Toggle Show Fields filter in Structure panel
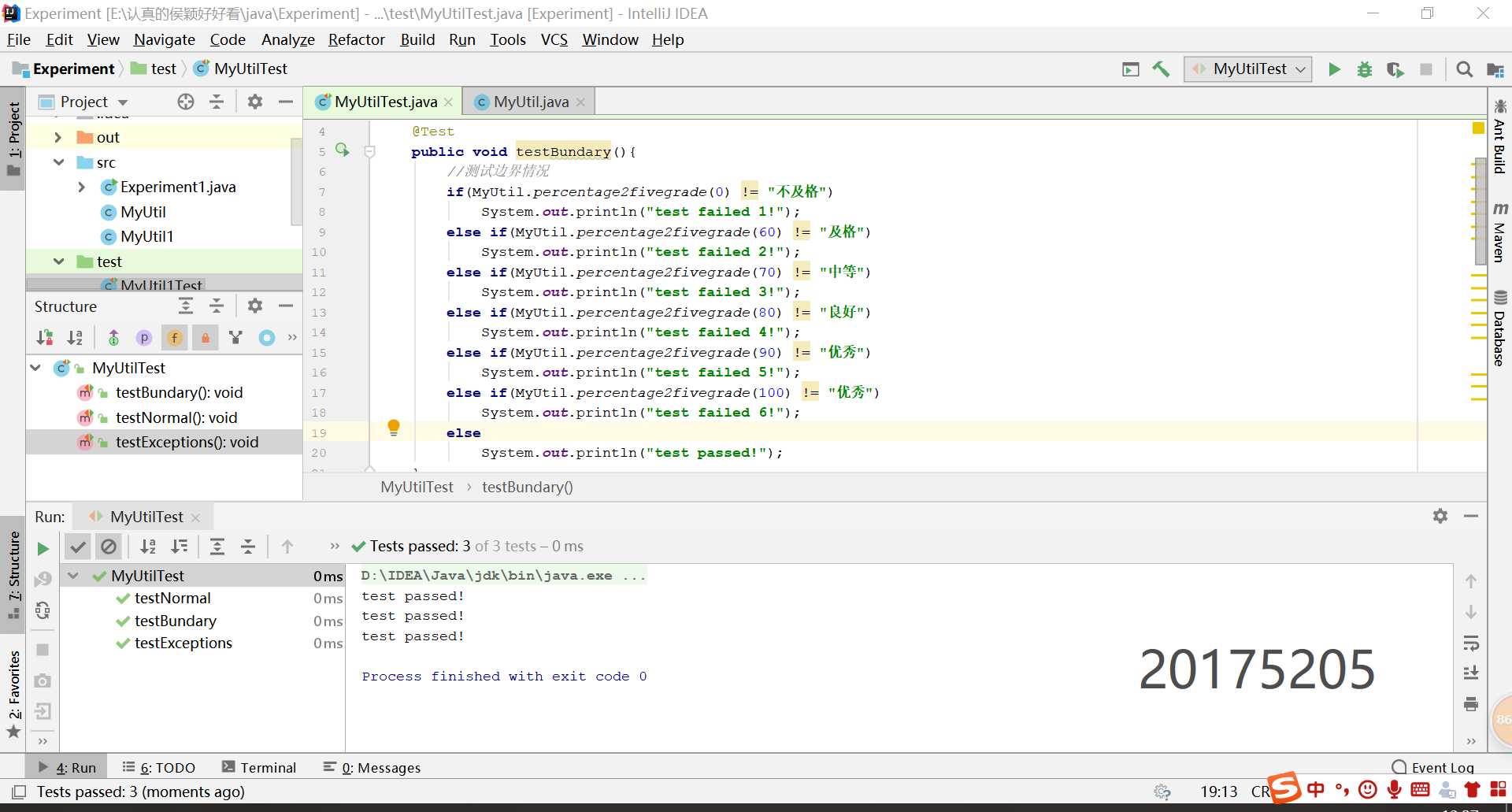Viewport: 1512px width, 812px height. click(174, 338)
